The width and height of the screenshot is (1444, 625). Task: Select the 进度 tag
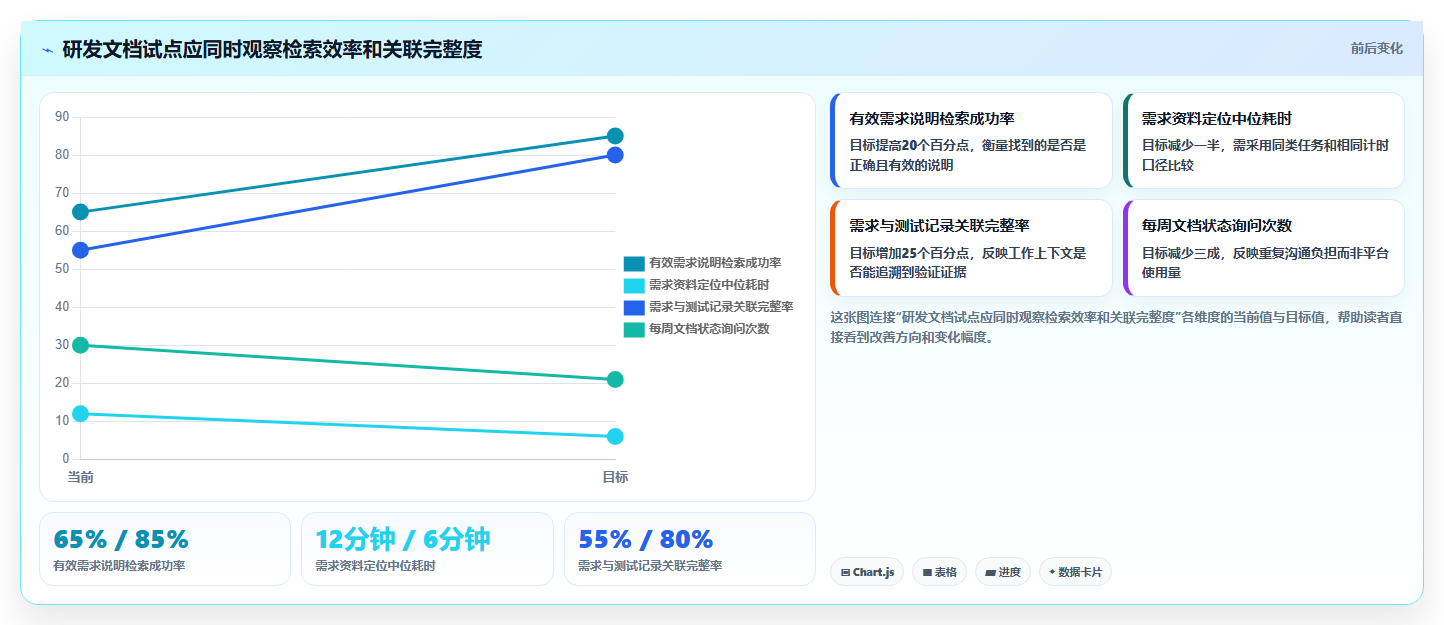[1003, 572]
